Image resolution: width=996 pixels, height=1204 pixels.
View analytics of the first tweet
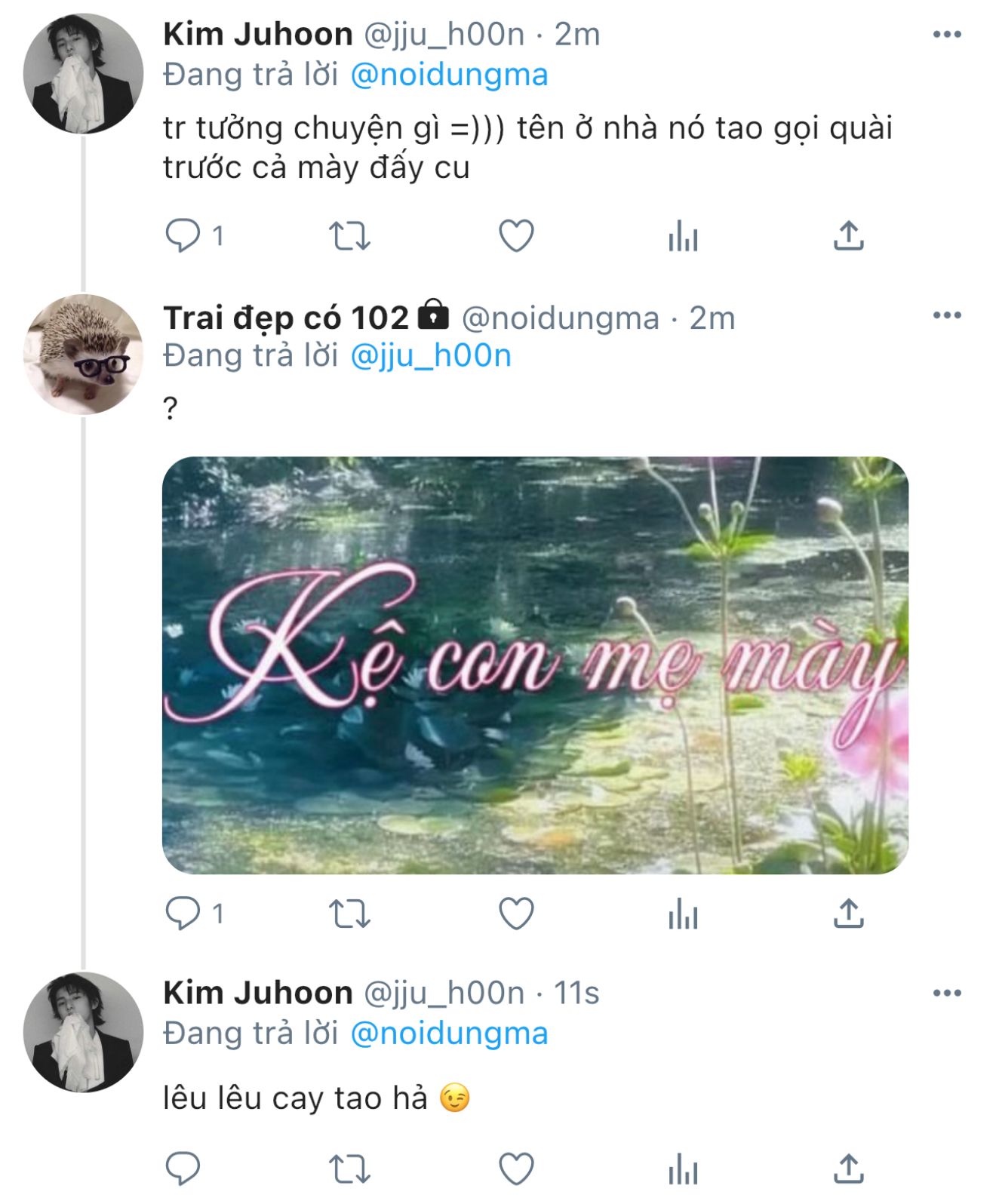point(683,236)
